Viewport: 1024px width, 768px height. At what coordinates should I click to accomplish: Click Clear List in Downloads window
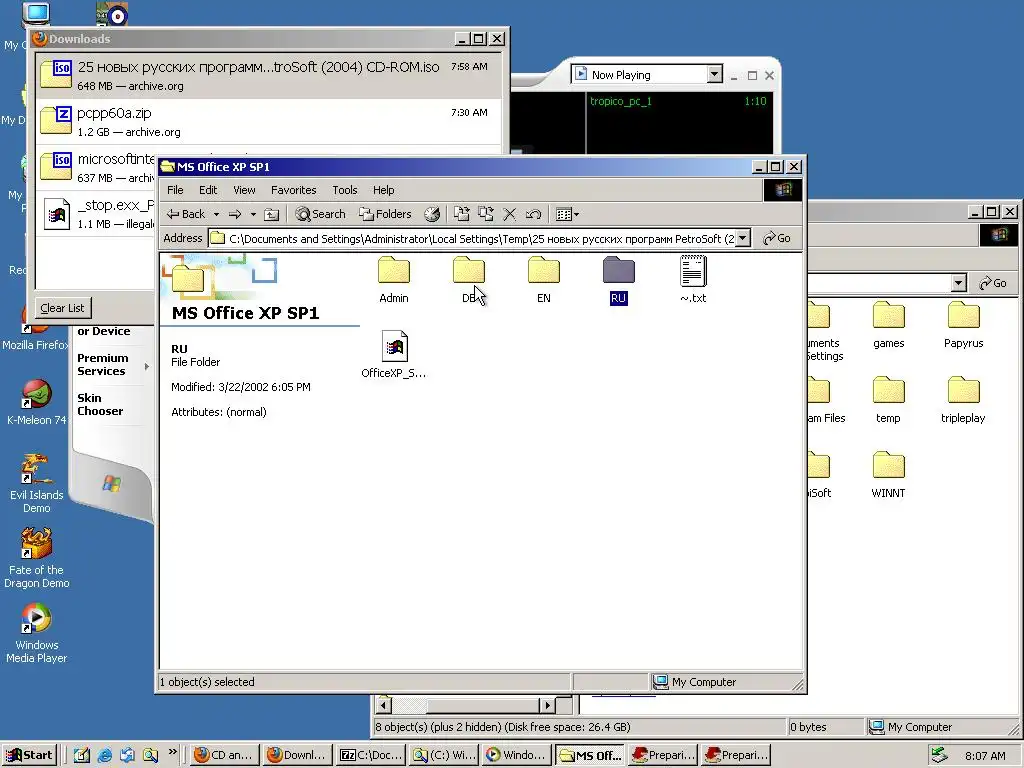click(62, 308)
